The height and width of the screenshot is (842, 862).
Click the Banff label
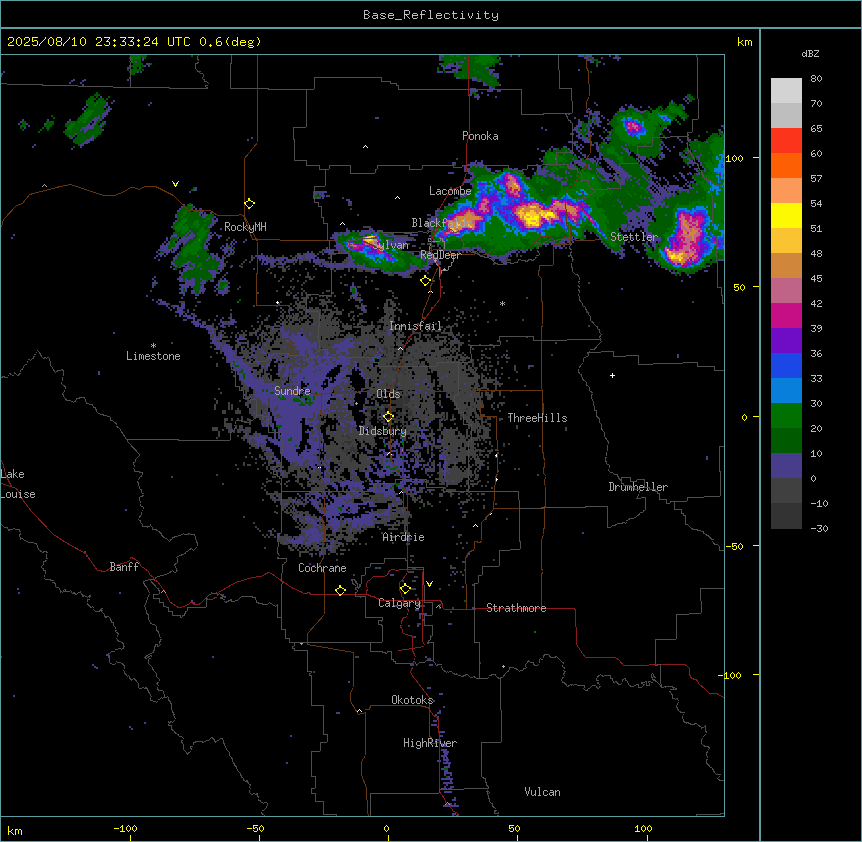coord(124,567)
